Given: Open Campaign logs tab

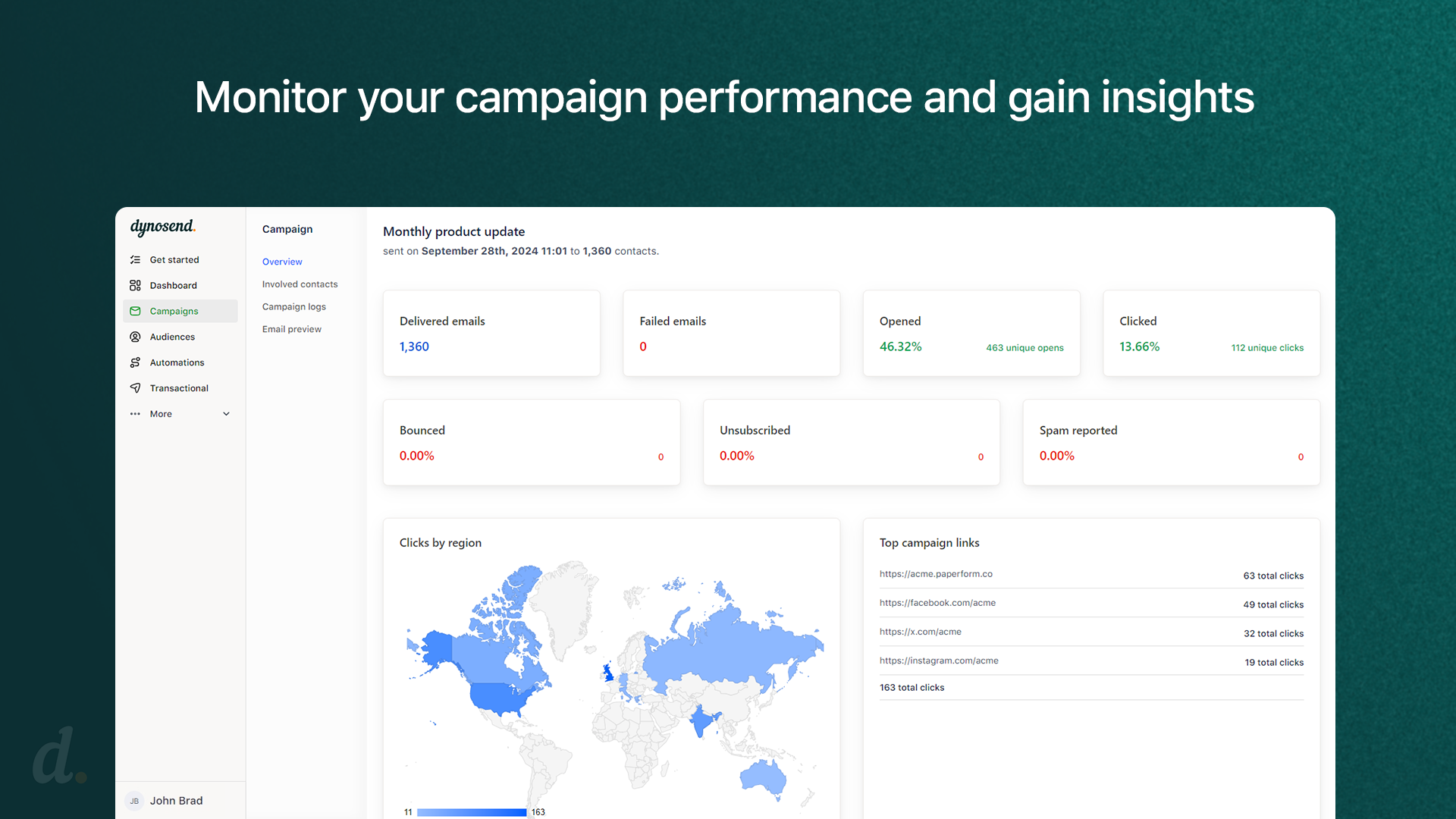Looking at the screenshot, I should click(x=293, y=306).
